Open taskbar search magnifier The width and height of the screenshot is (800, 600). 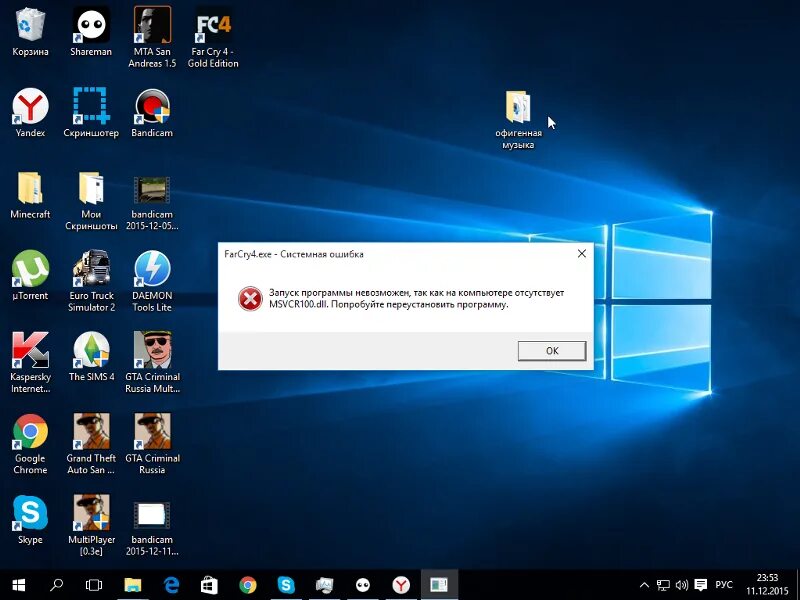tap(56, 585)
